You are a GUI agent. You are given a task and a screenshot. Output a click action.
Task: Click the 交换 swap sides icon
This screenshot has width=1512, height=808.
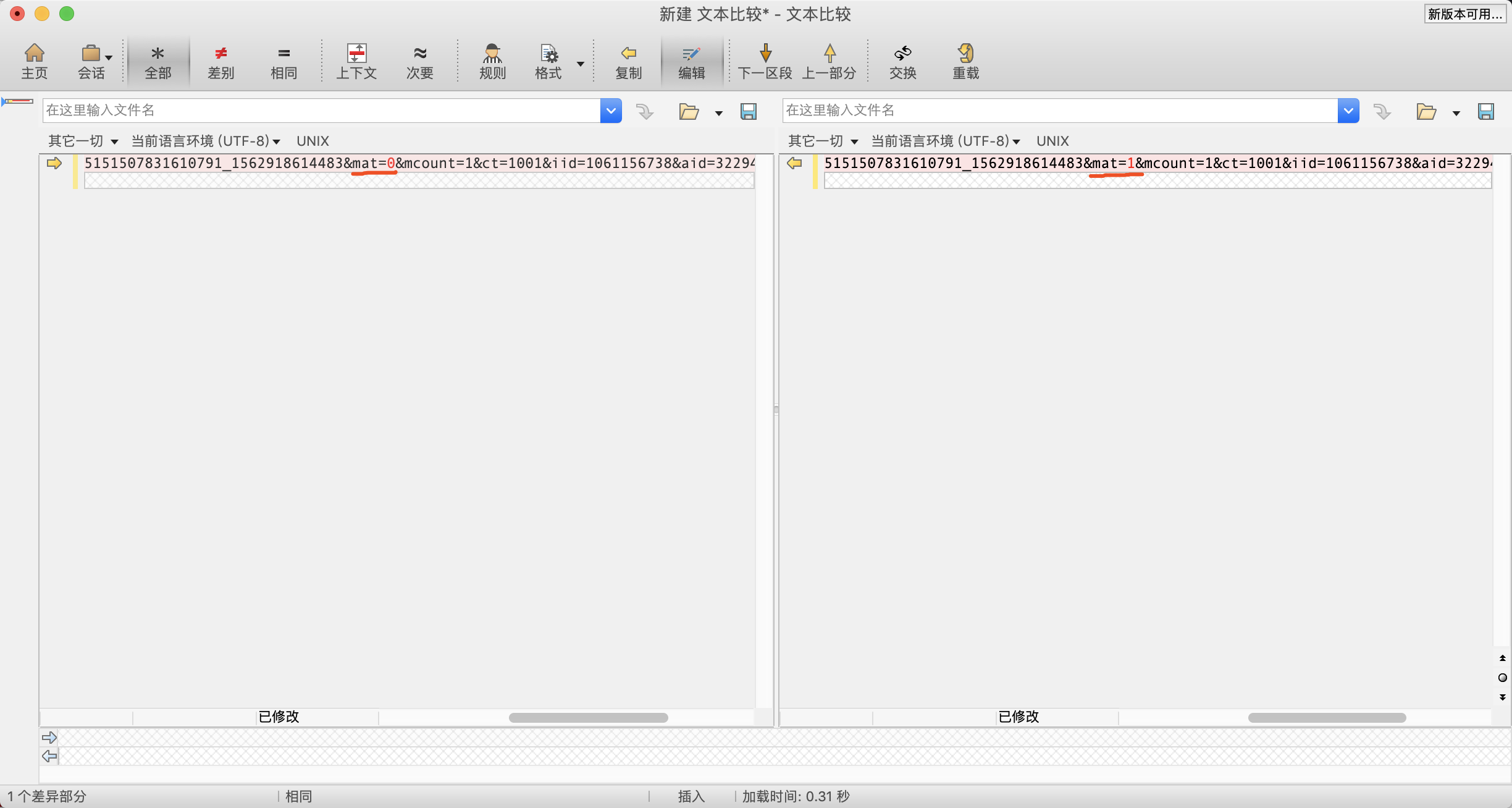[903, 61]
